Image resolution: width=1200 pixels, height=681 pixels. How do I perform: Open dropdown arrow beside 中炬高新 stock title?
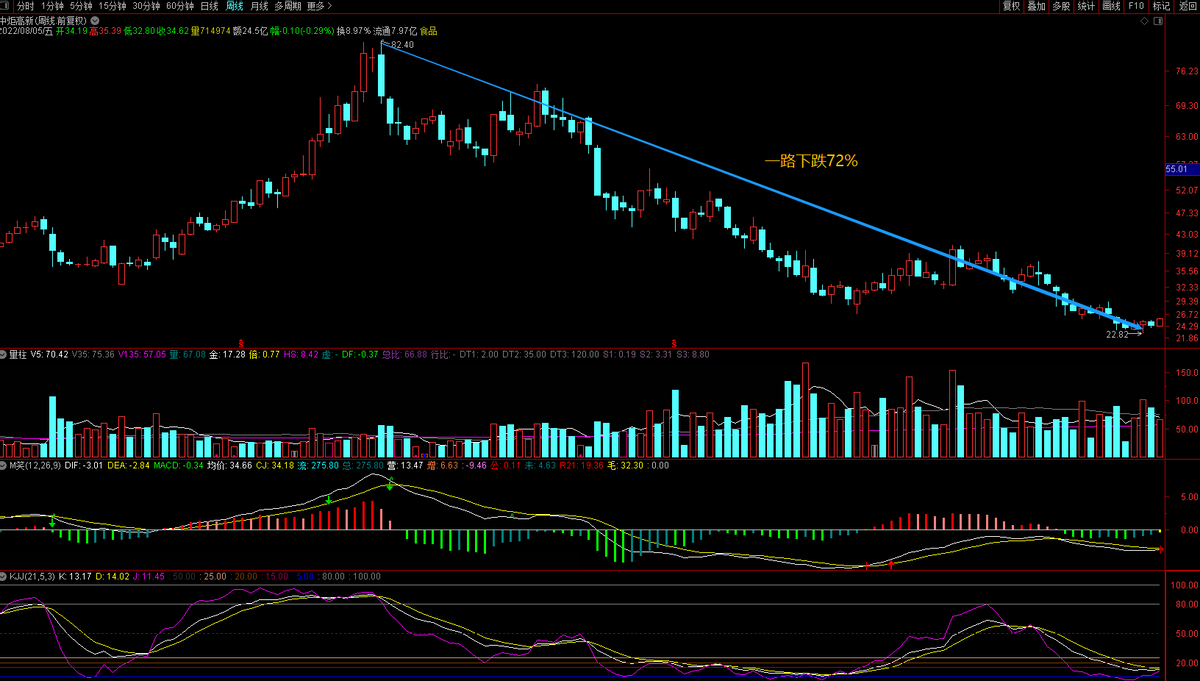coord(94,19)
